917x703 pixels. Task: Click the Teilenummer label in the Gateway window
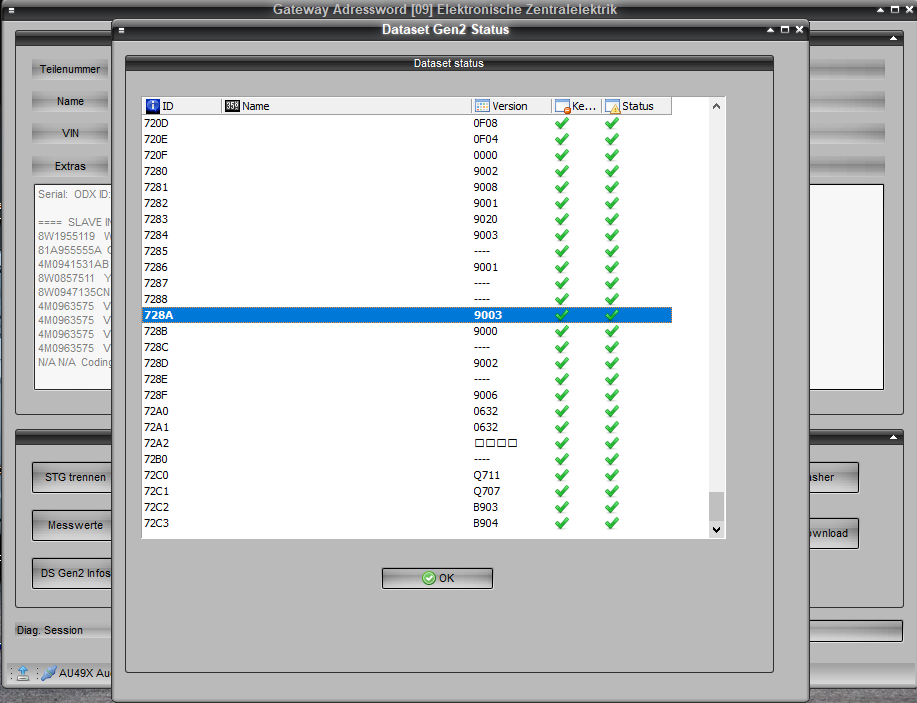tap(70, 69)
